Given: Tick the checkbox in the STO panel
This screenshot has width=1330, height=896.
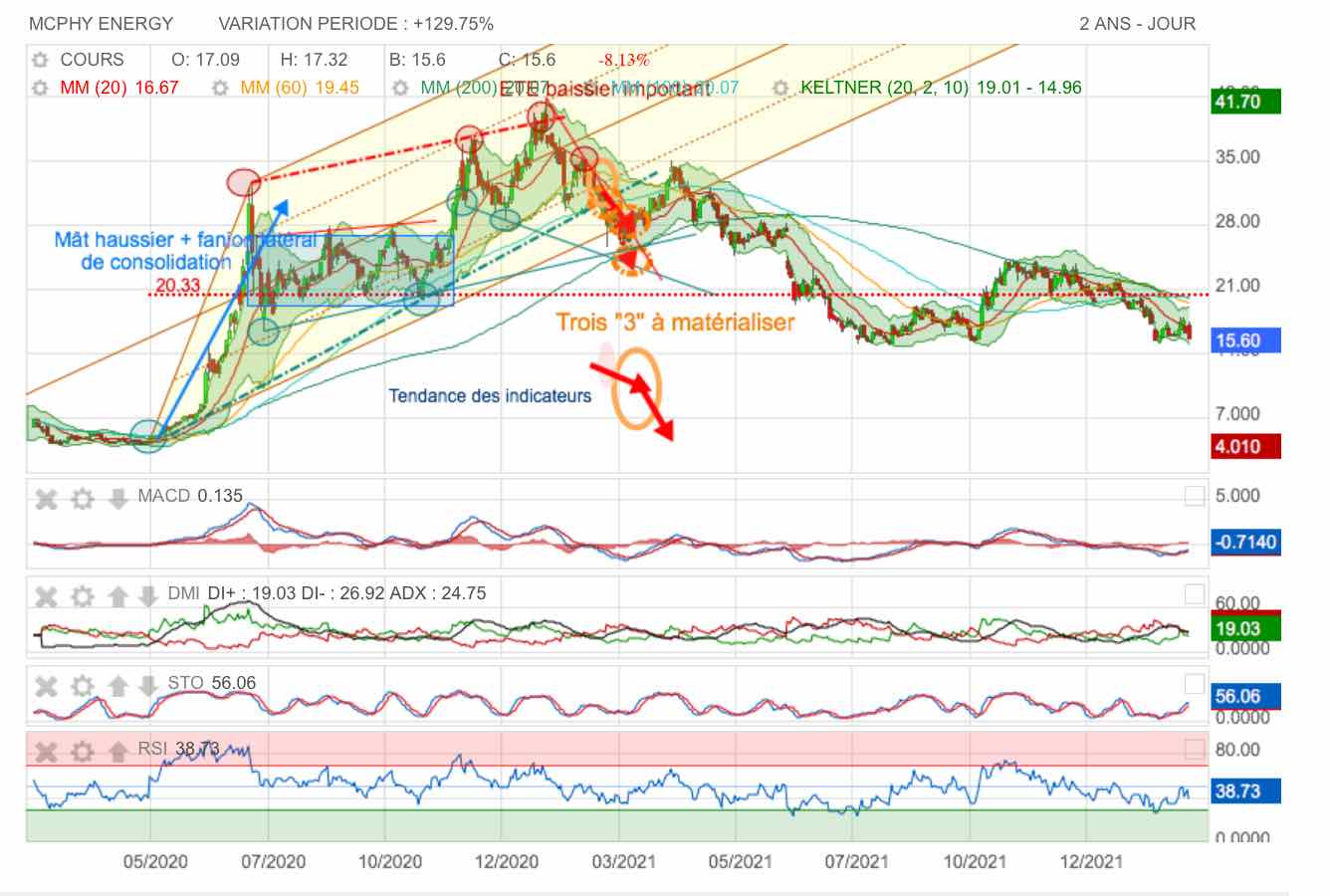Looking at the screenshot, I should [1195, 684].
